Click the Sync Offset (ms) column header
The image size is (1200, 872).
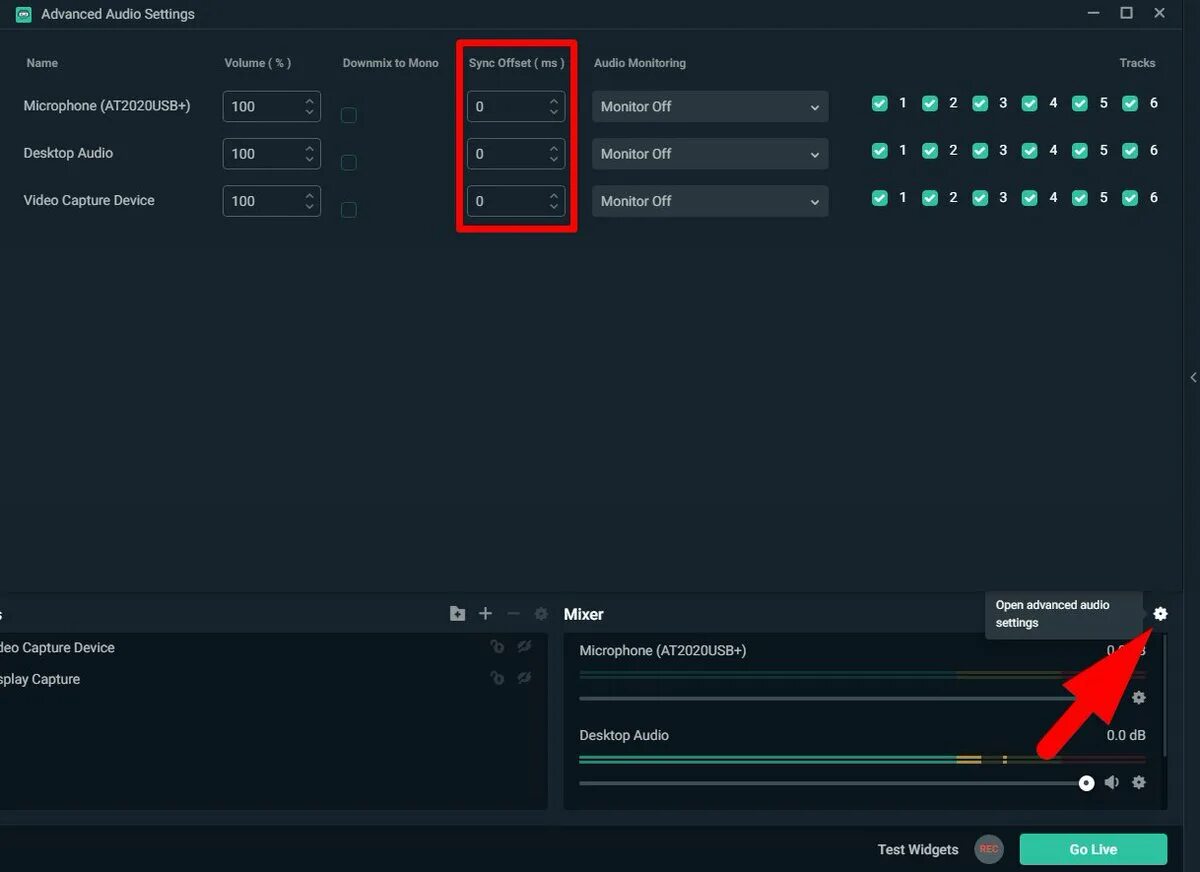[x=517, y=63]
